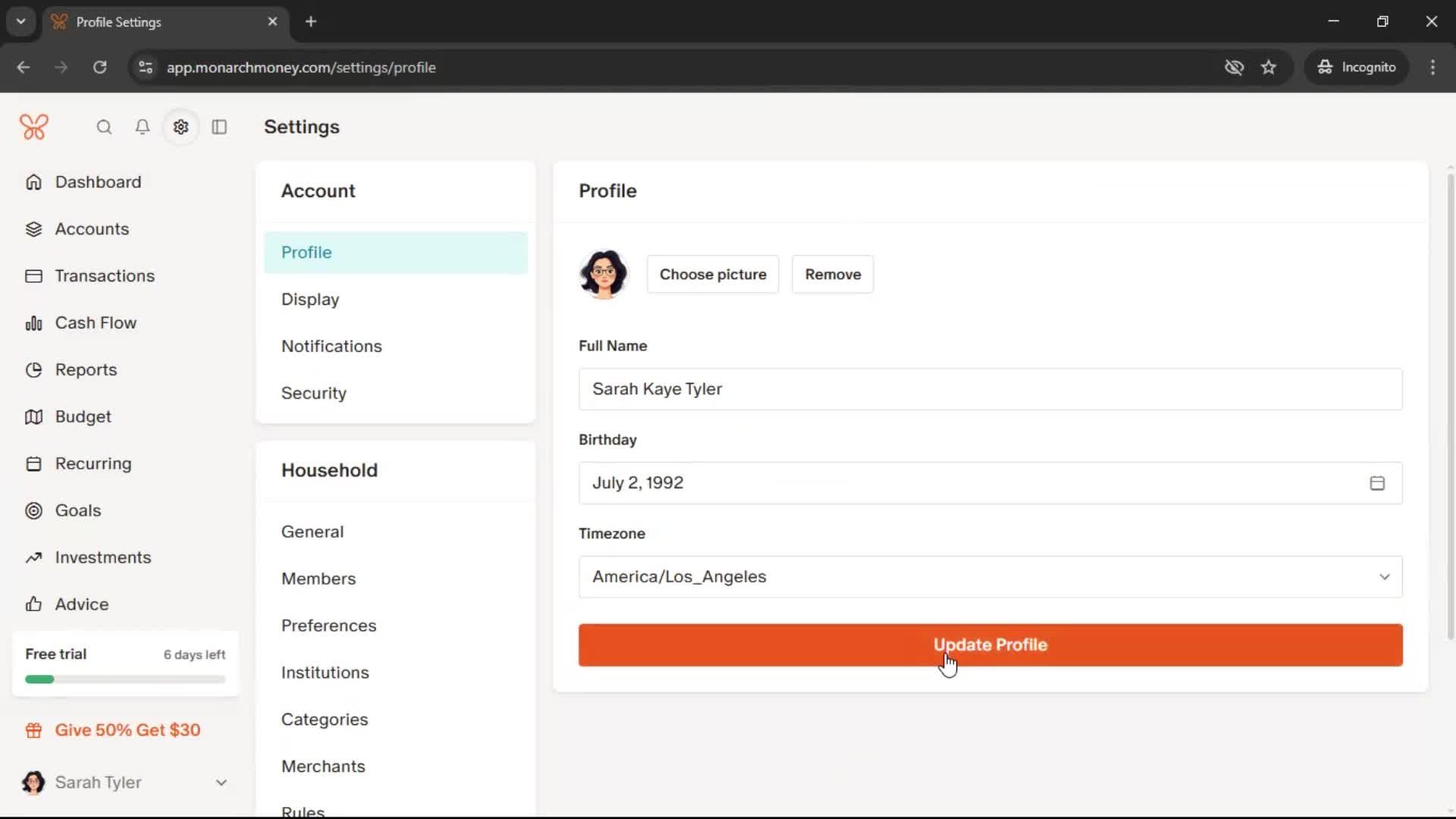Viewport: 1456px width, 819px height.
Task: Expand the Sarah Tyler account menu
Action: tap(221, 783)
